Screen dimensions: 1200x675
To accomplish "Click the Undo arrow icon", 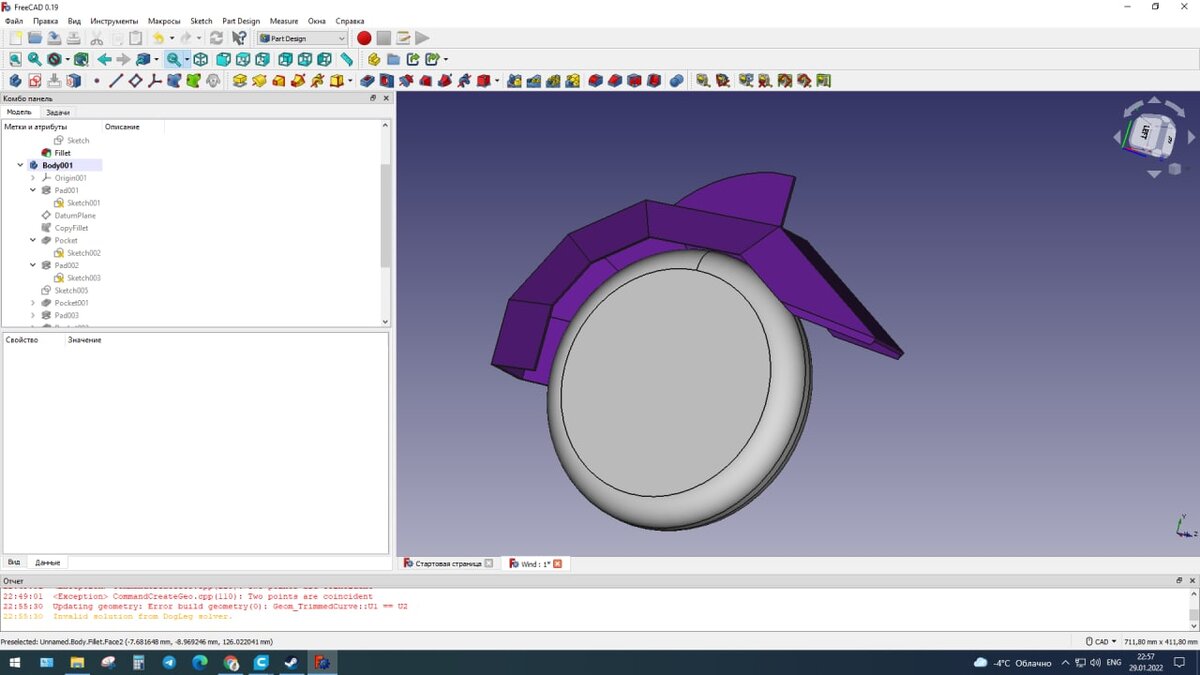I will [x=158, y=38].
